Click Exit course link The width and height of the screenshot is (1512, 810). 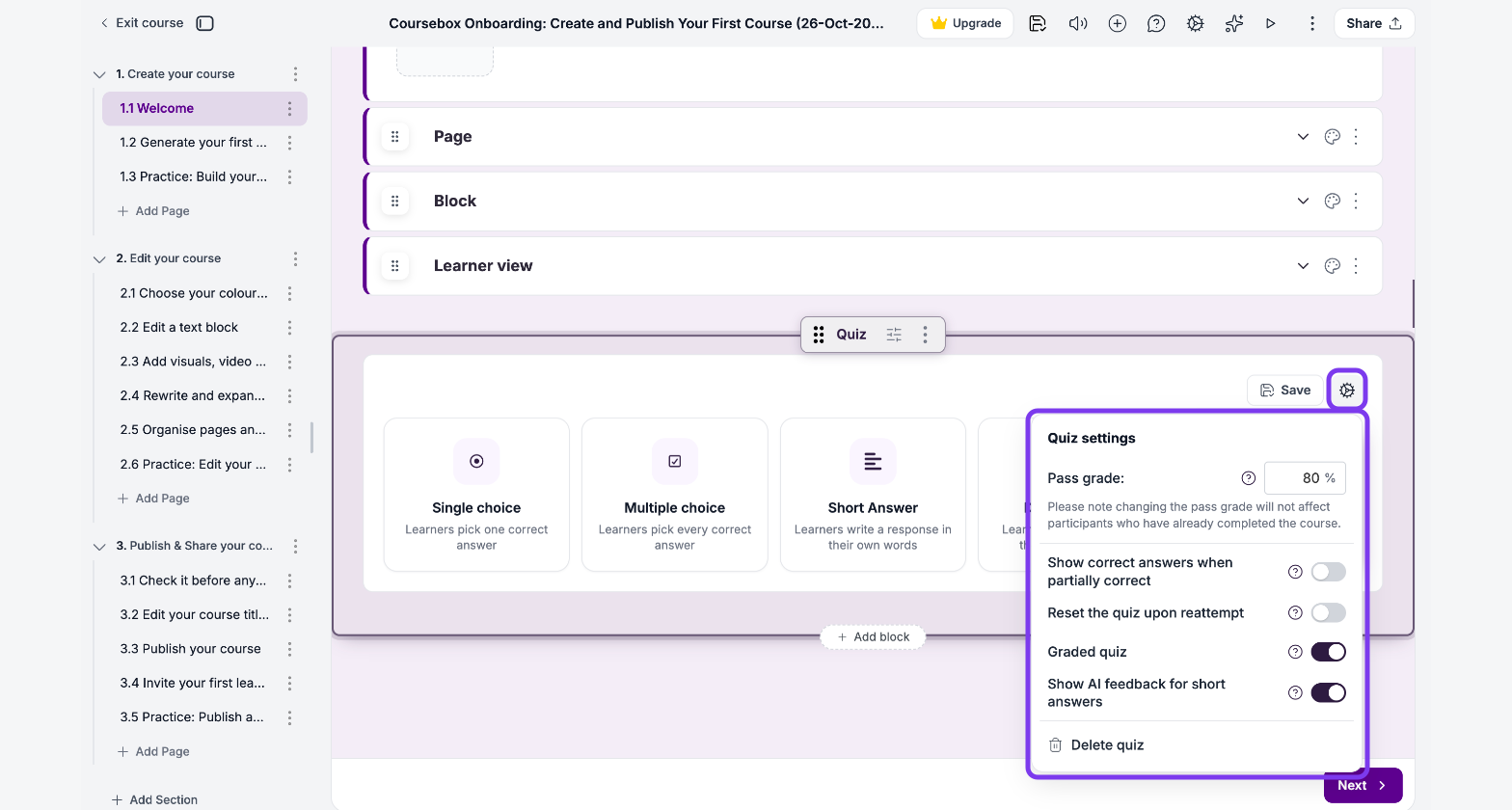[x=142, y=23]
